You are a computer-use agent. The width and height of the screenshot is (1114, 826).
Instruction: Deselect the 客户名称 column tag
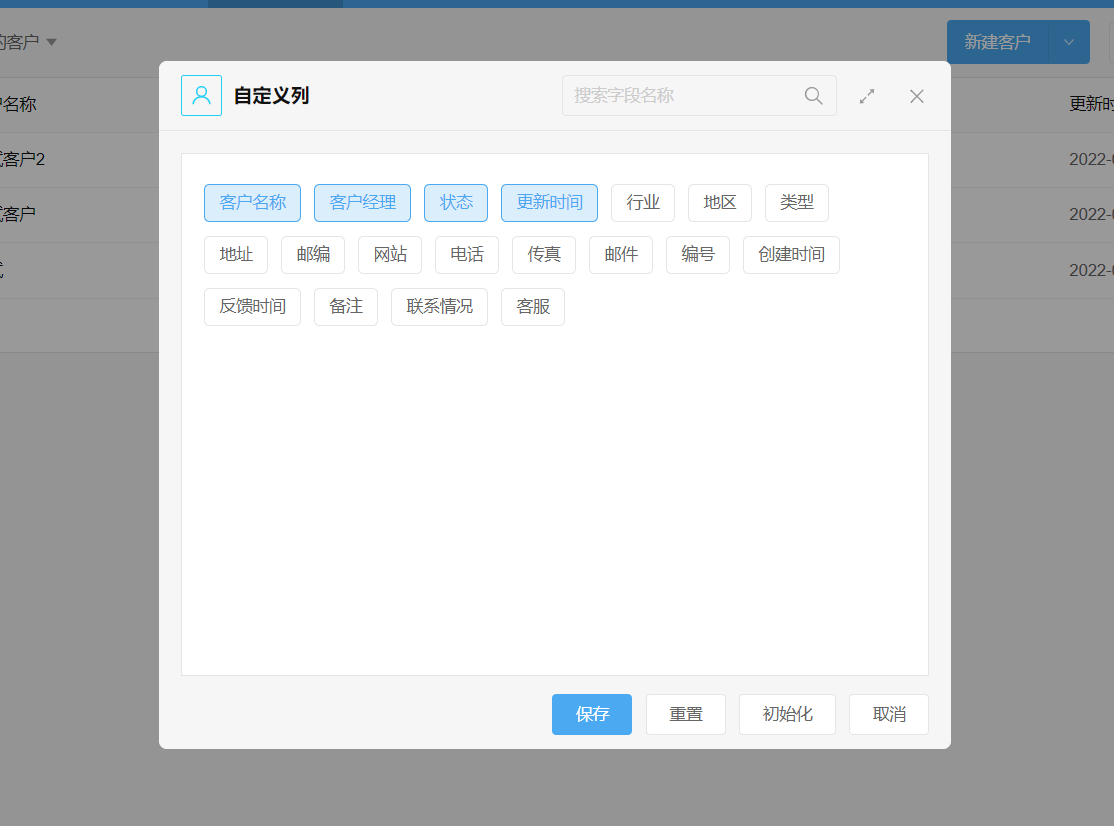253,203
